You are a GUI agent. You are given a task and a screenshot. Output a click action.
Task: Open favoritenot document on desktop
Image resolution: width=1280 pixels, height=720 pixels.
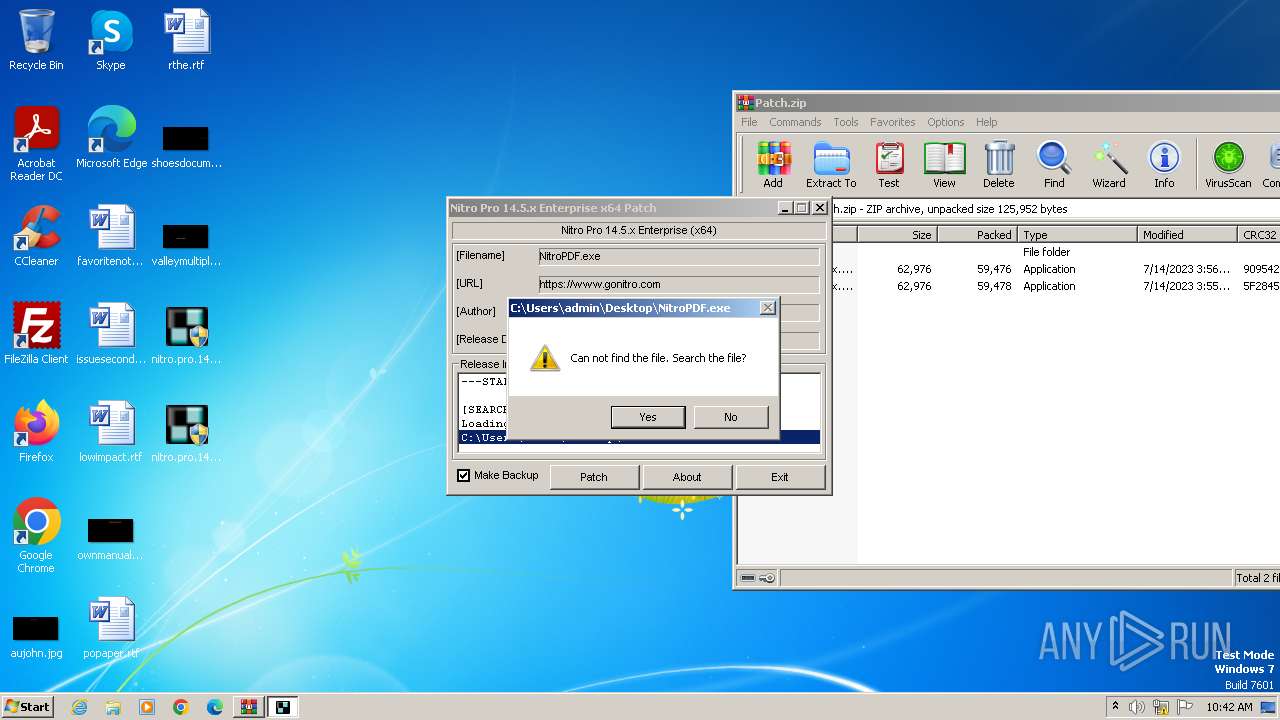pos(111,236)
